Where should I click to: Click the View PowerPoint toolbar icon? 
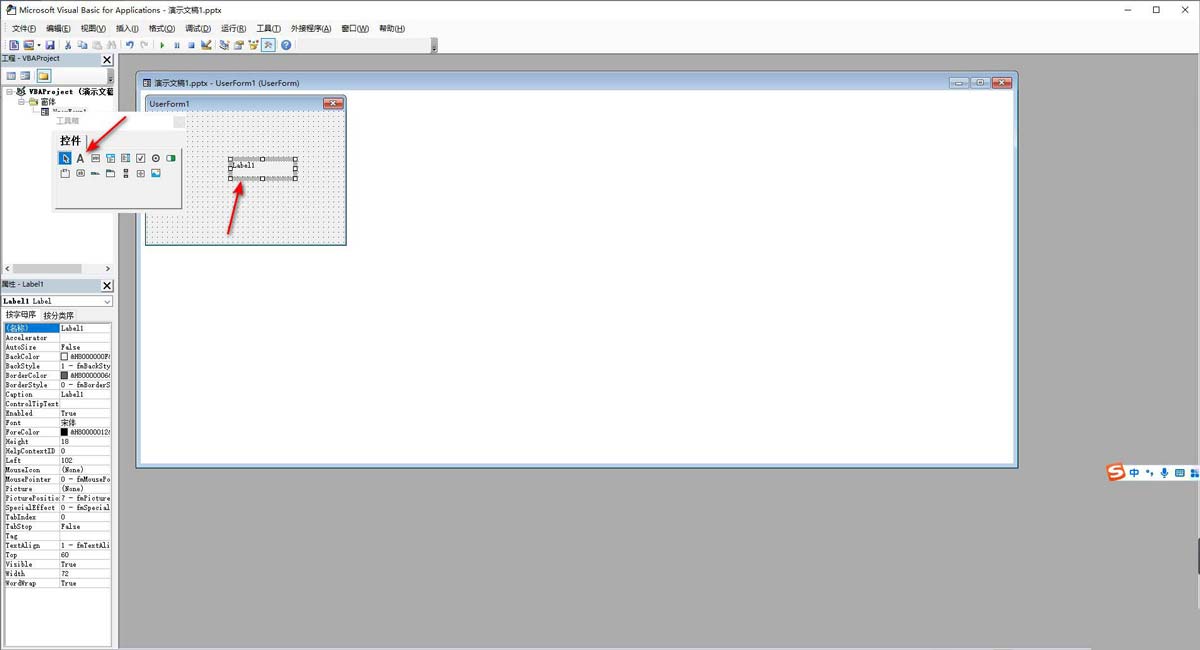[14, 45]
